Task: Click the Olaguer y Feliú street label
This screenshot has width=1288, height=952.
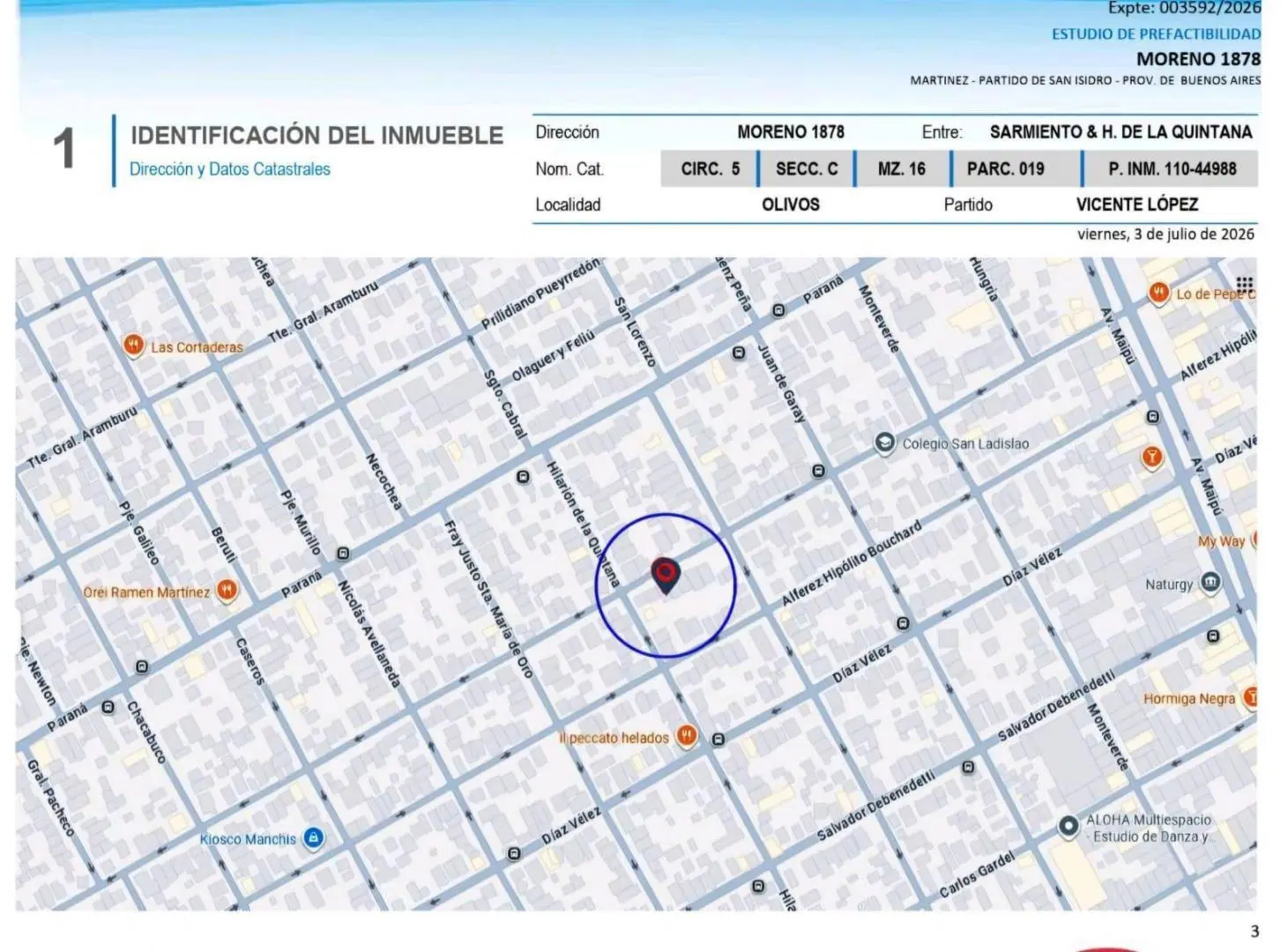Action: point(553,355)
